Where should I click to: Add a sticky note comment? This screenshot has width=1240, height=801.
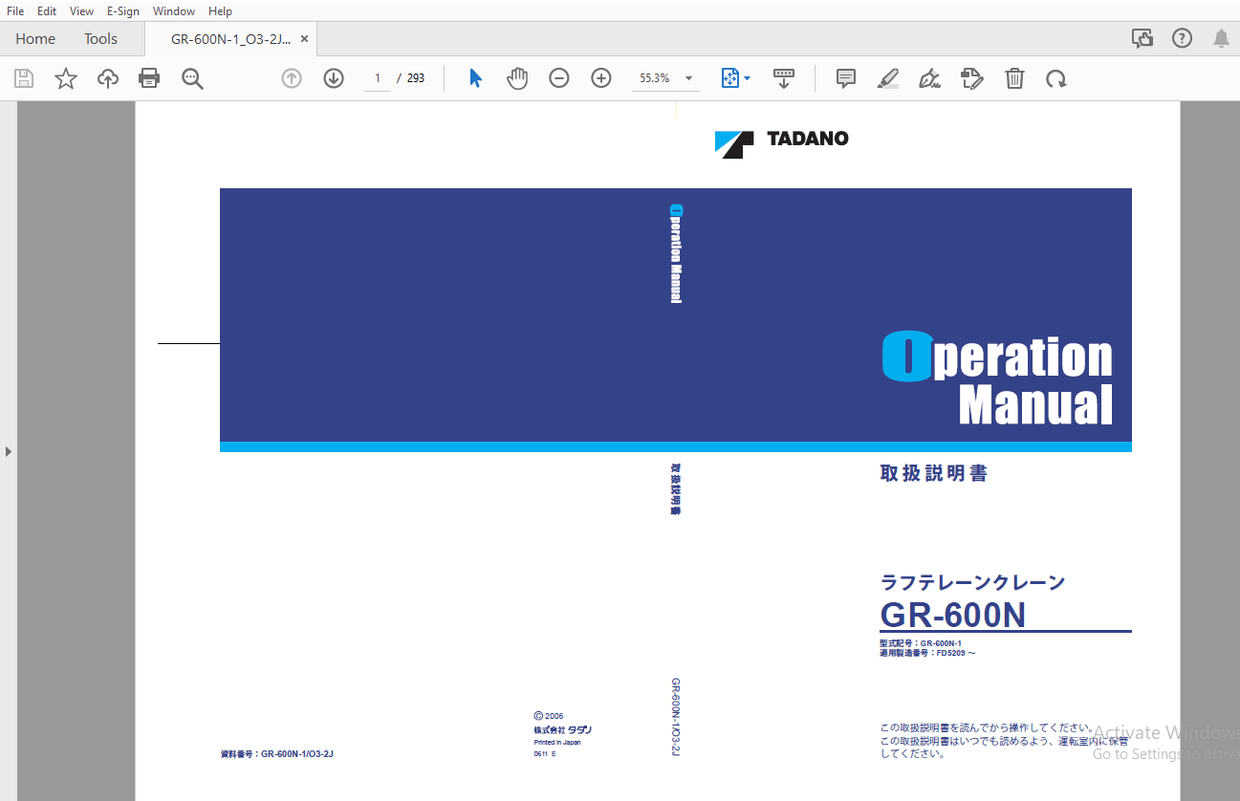click(x=845, y=77)
